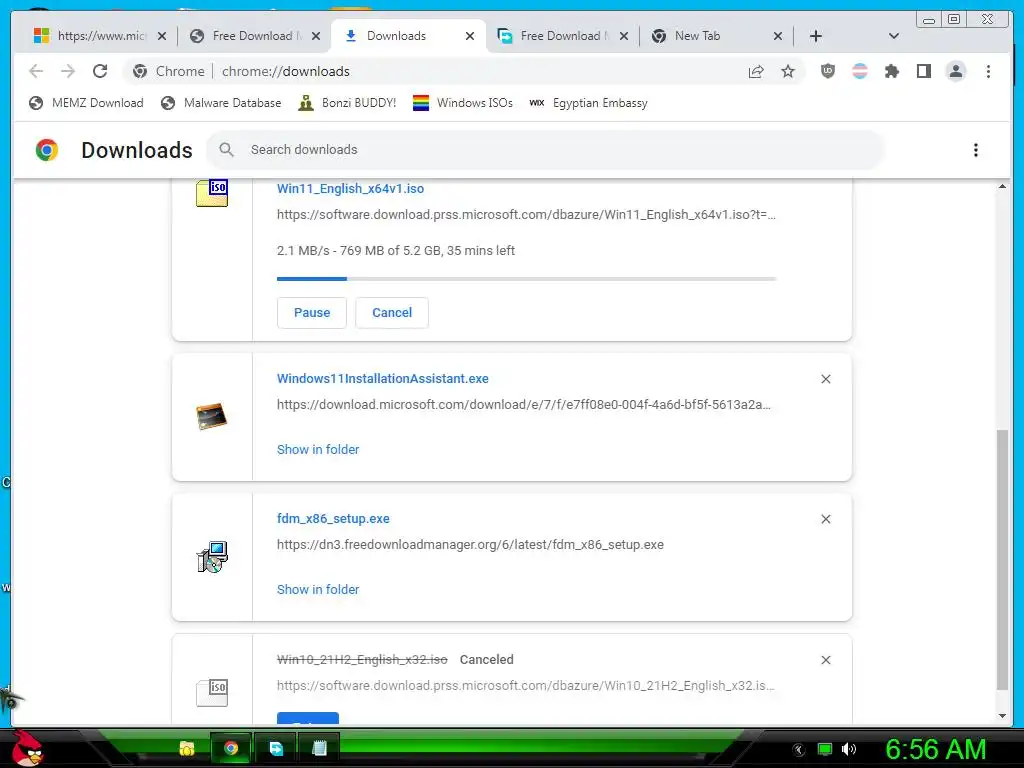Viewport: 1024px width, 768px height.
Task: Remove Windows11InstallationAssistant.exe from list
Action: pyautogui.click(x=825, y=379)
